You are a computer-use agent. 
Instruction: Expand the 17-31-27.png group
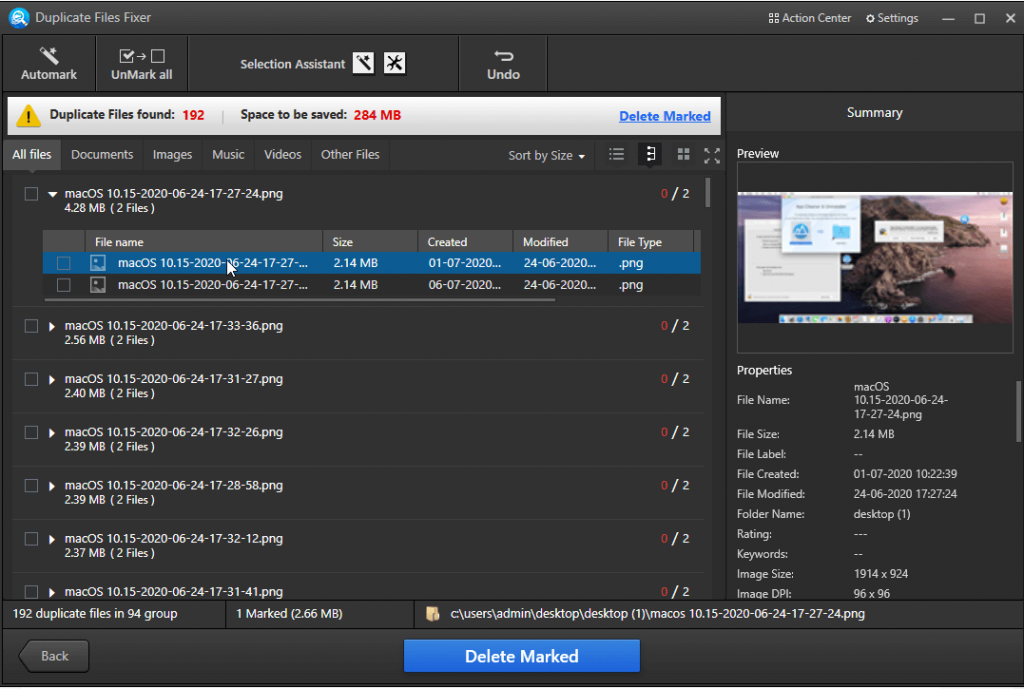click(x=52, y=379)
